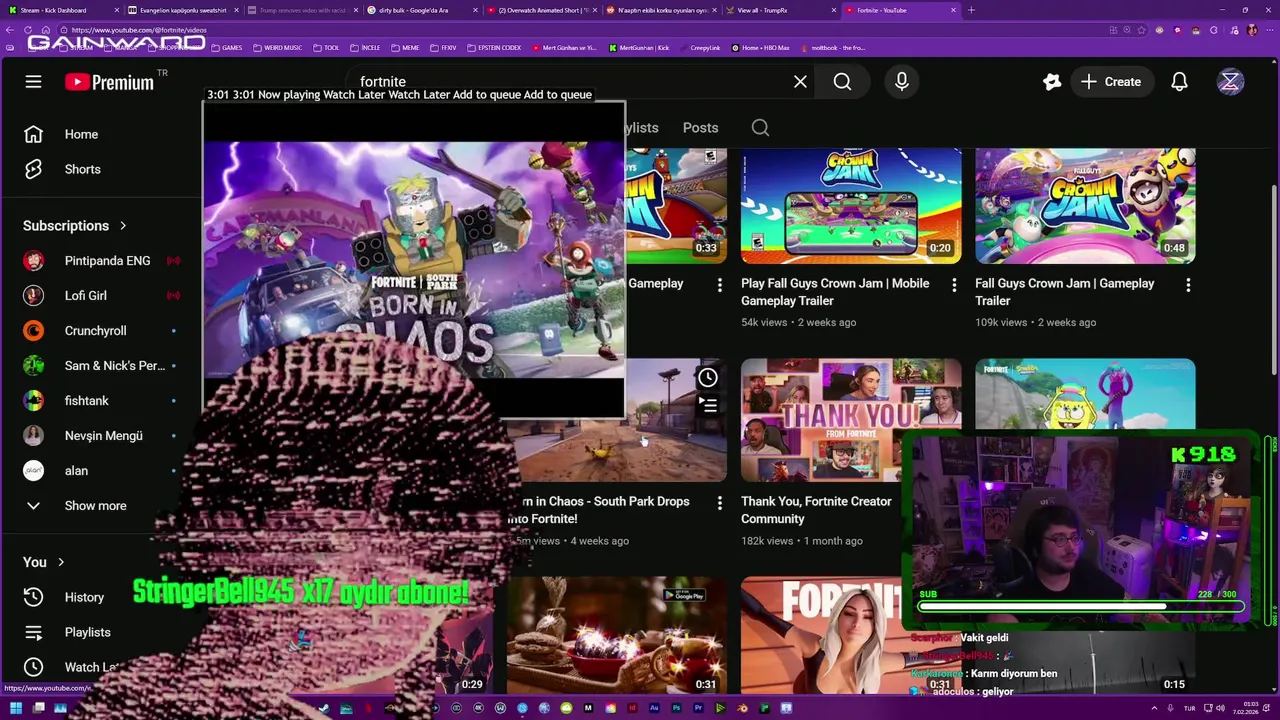Open options for Born in Chaos South Park video
1280x720 pixels.
pos(719,503)
